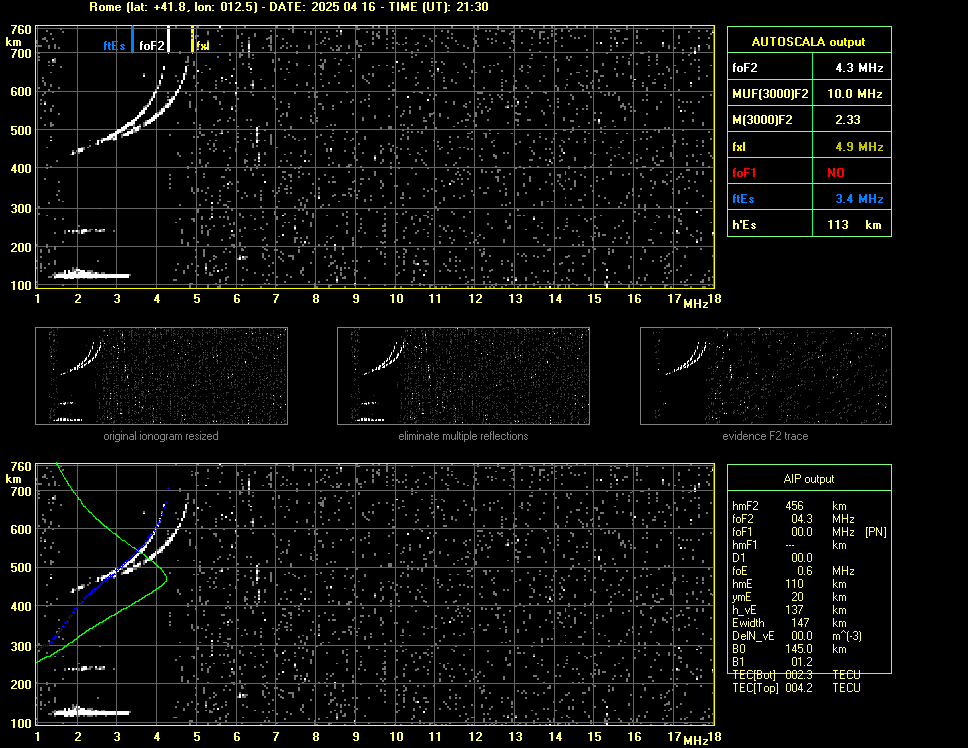This screenshot has height=748, width=968.
Task: Click the DelN_vE '00.0' value
Action: [802, 636]
